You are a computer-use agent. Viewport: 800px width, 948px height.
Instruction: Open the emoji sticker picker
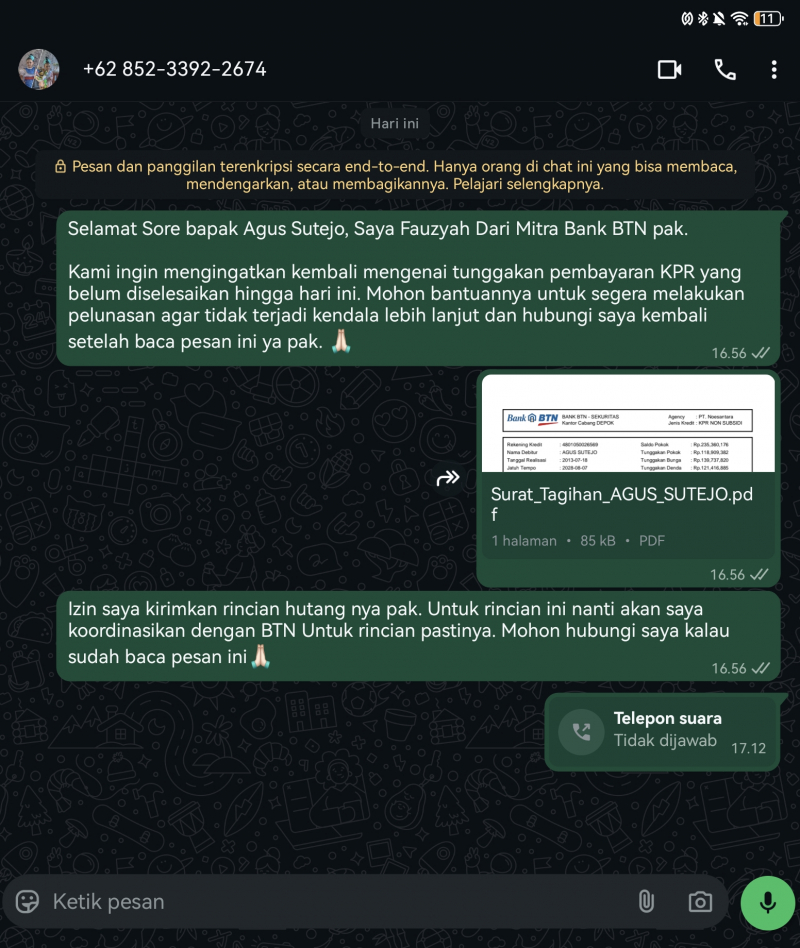(x=27, y=901)
